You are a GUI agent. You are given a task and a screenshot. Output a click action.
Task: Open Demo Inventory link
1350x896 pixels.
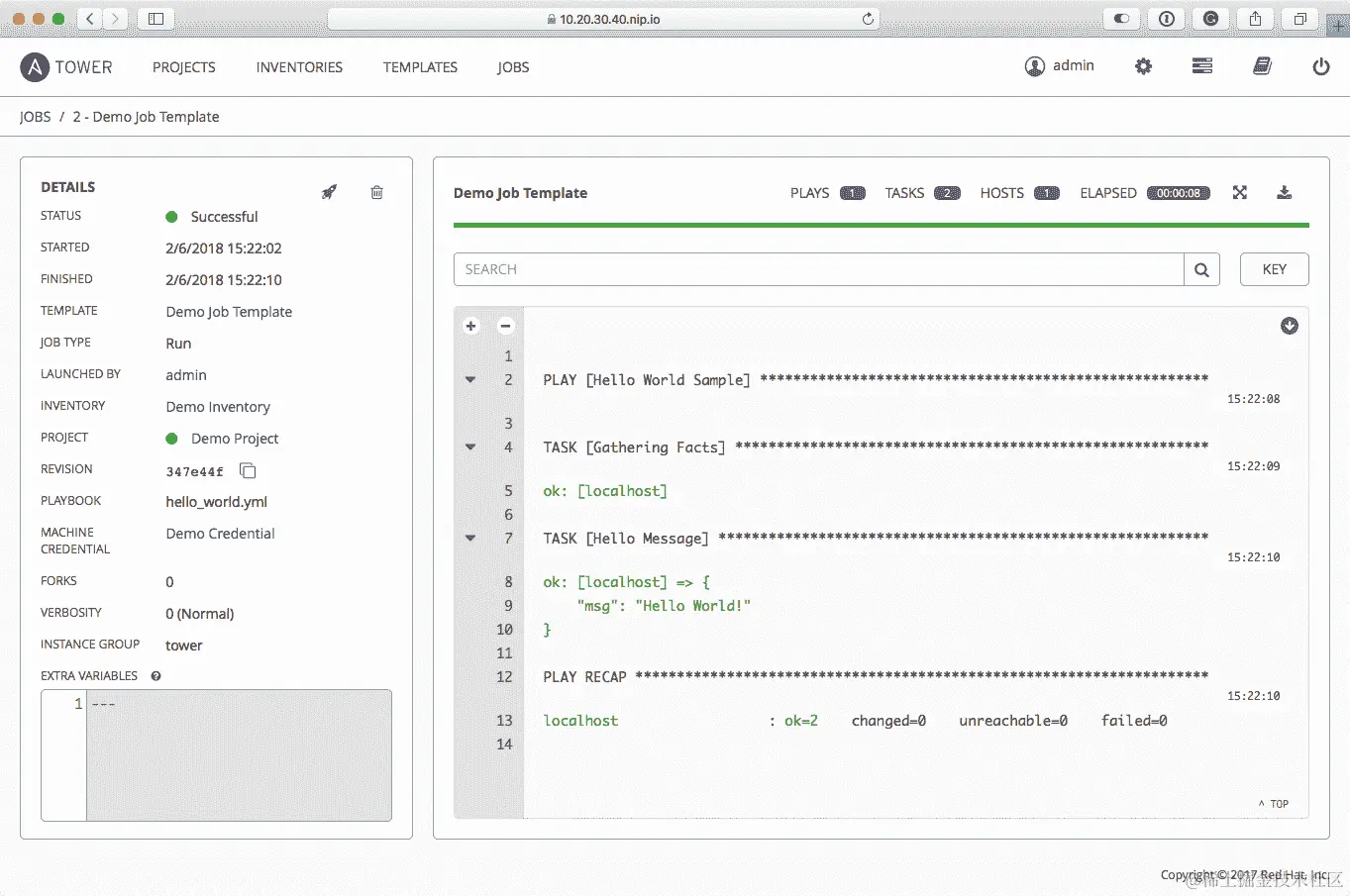pos(218,407)
